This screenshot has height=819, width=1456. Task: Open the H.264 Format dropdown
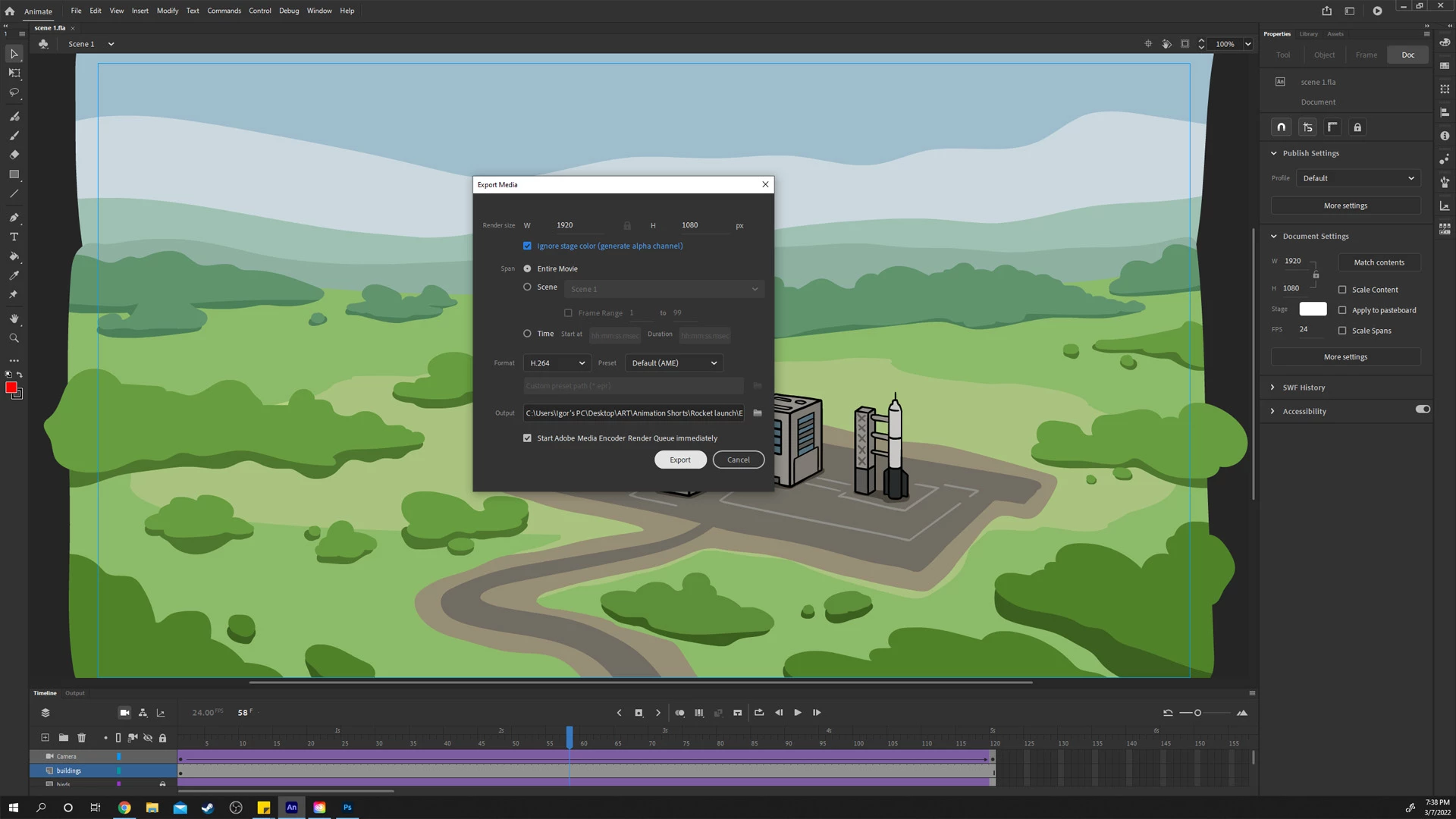pos(557,363)
